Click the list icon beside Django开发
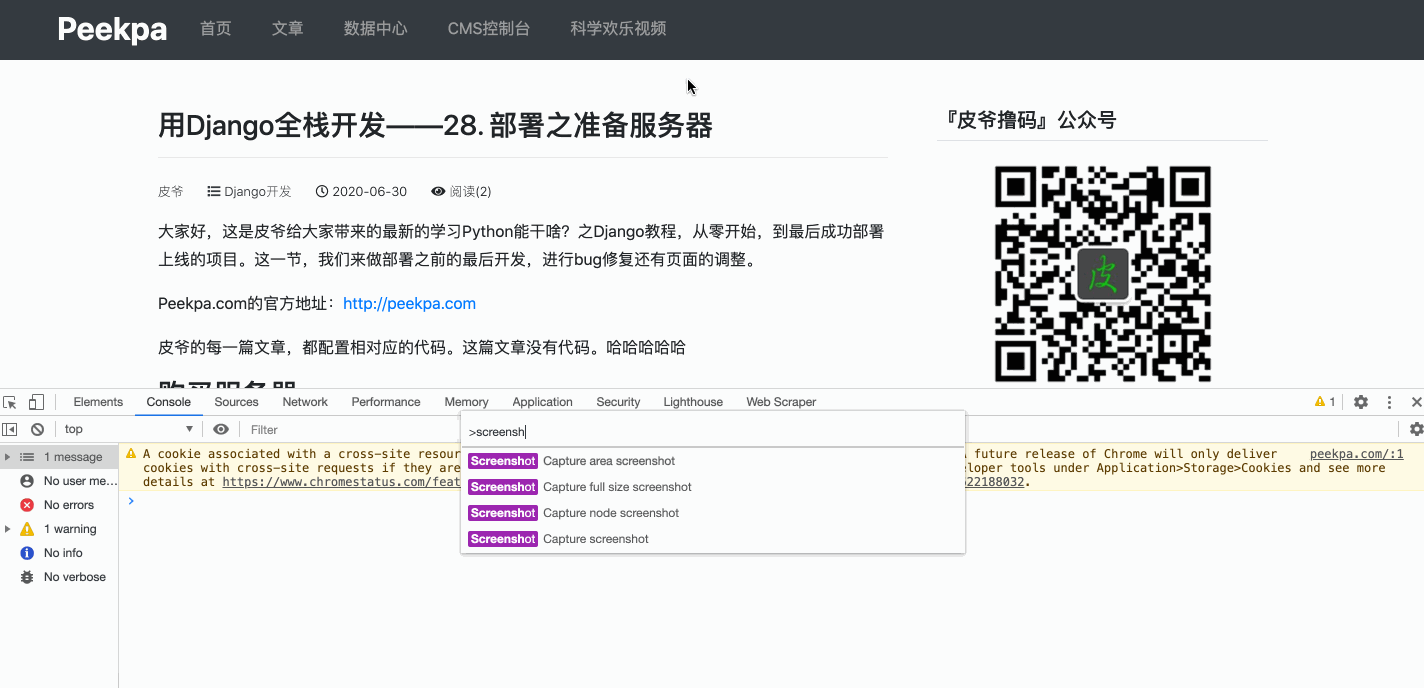The width and height of the screenshot is (1424, 688). click(x=213, y=191)
